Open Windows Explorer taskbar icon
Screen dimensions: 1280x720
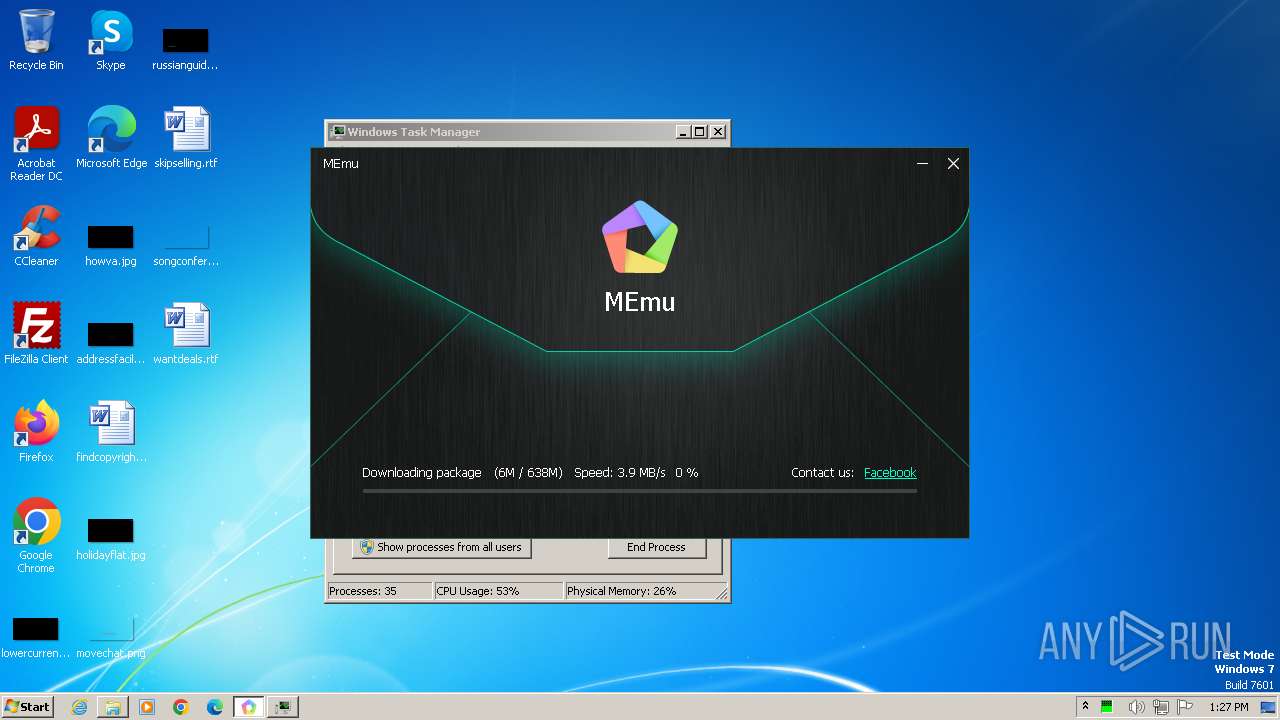[x=113, y=707]
